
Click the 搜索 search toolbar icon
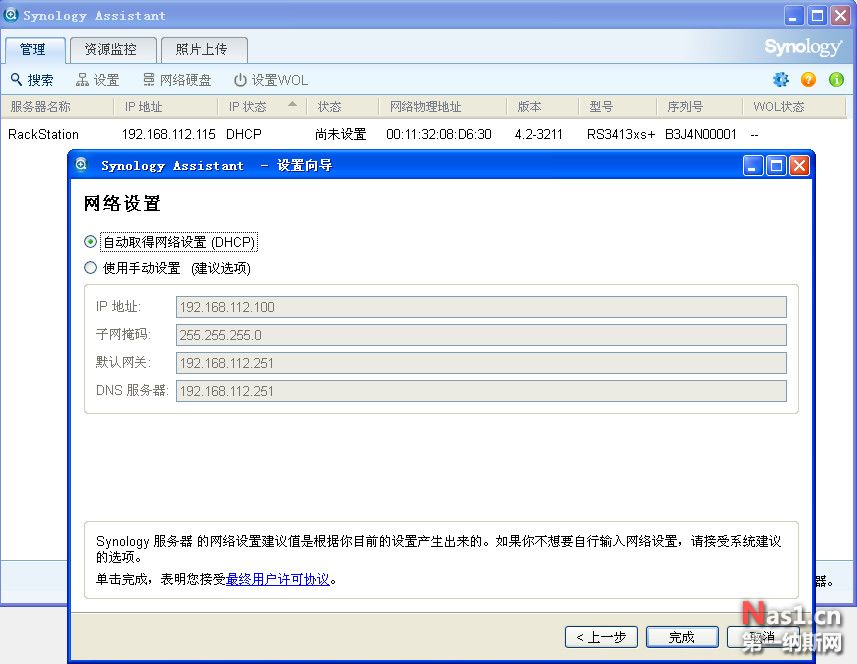(16, 80)
